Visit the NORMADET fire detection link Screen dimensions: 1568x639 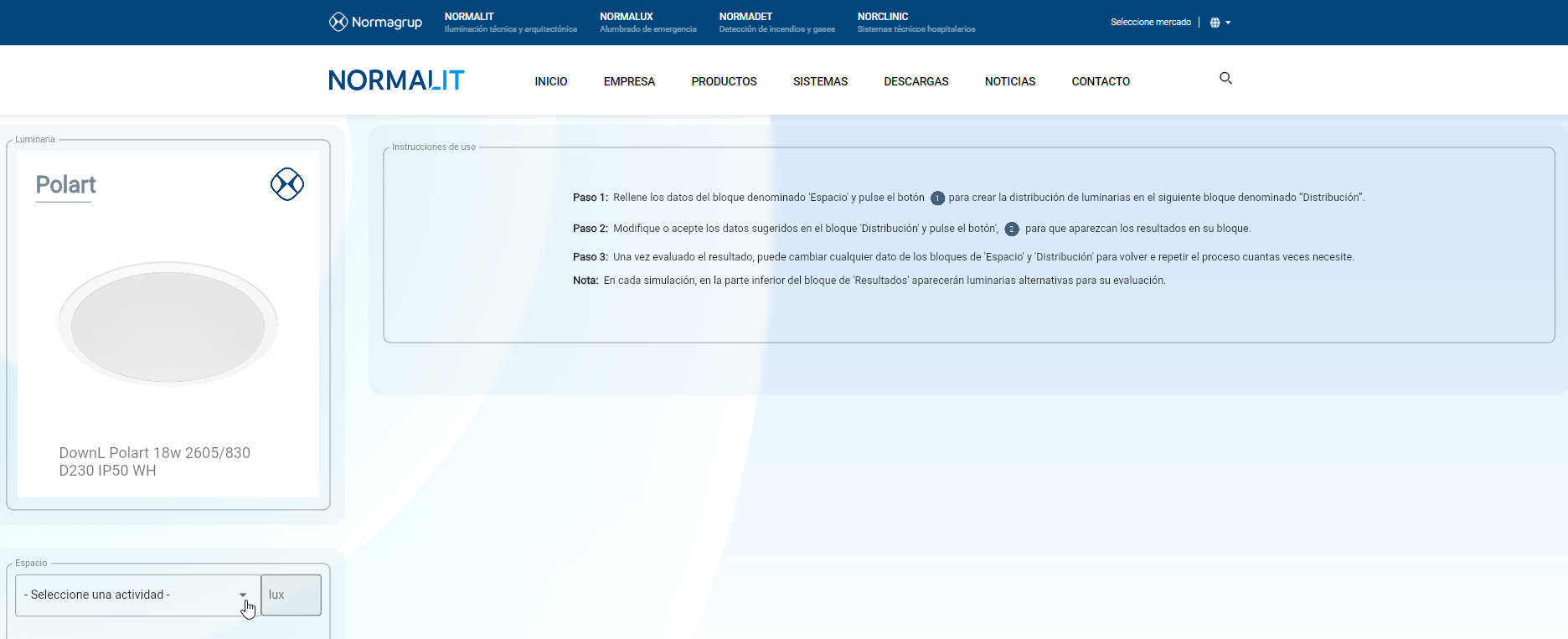(x=776, y=23)
